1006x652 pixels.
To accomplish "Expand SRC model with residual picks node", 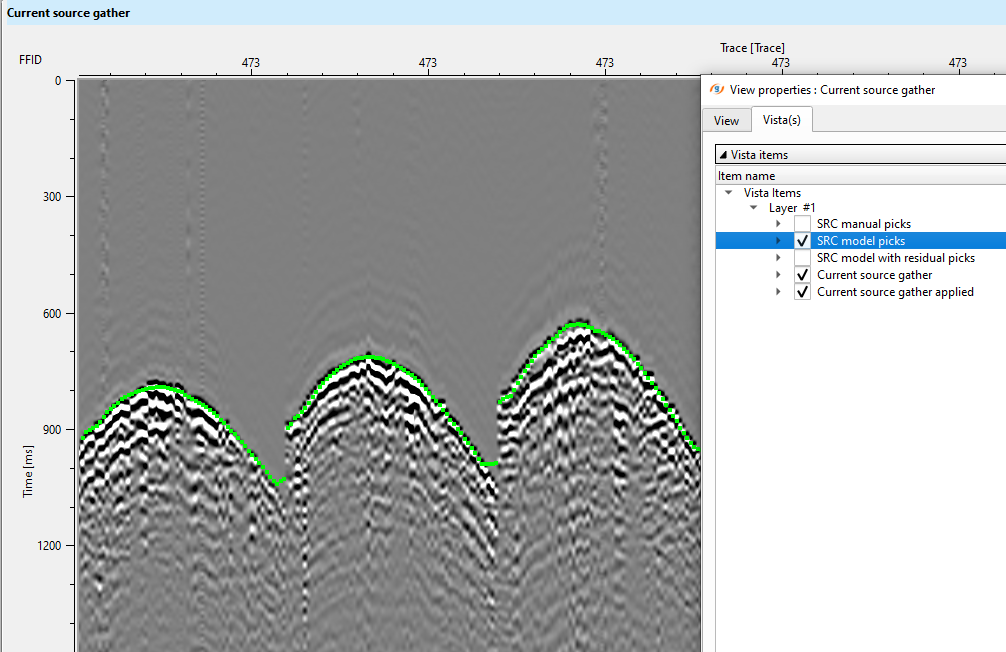I will click(x=778, y=258).
